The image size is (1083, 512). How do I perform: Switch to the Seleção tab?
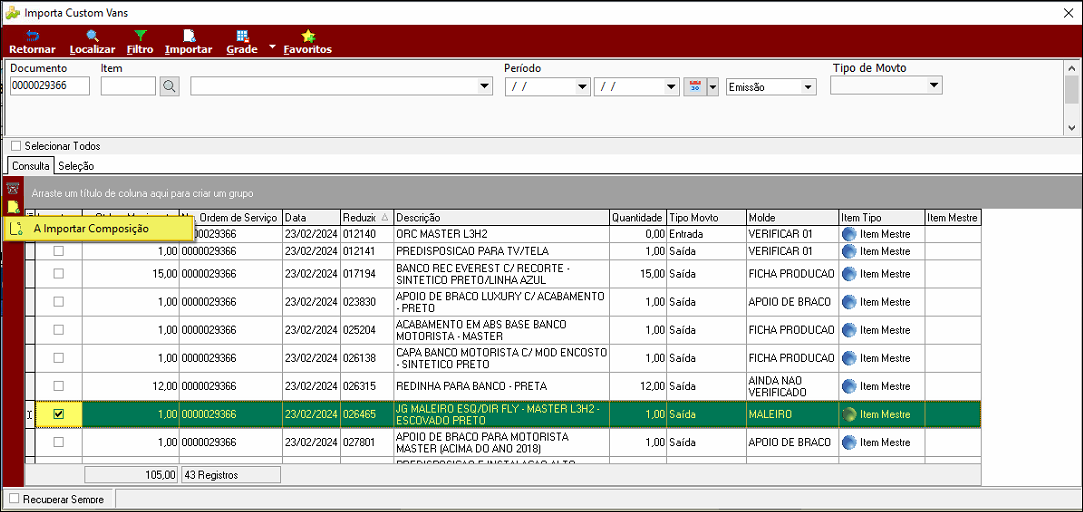[76, 166]
